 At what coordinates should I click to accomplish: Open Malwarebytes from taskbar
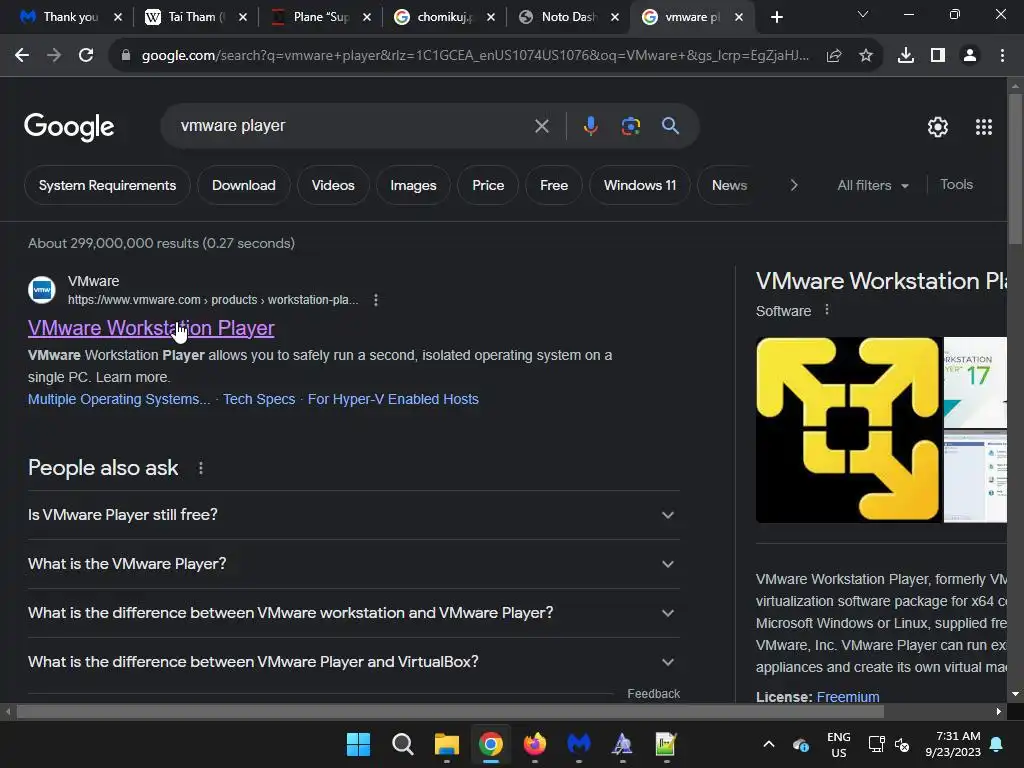(579, 744)
